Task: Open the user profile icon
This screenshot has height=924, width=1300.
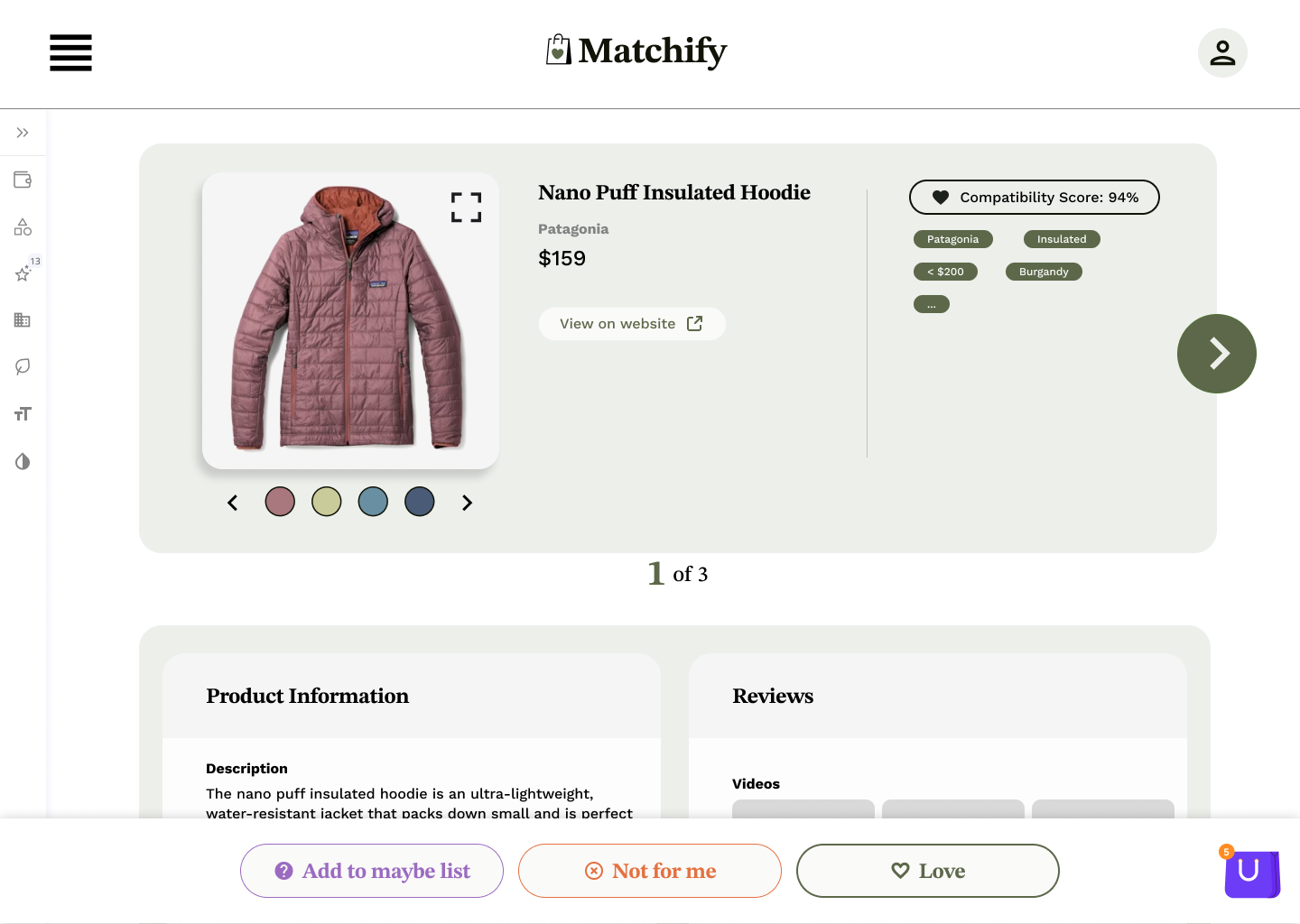Action: (x=1222, y=52)
